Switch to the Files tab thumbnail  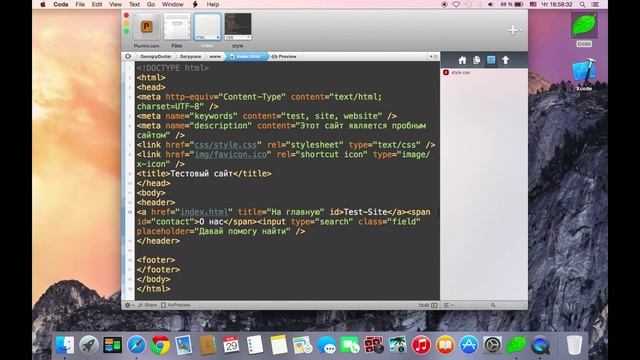pyautogui.click(x=177, y=27)
